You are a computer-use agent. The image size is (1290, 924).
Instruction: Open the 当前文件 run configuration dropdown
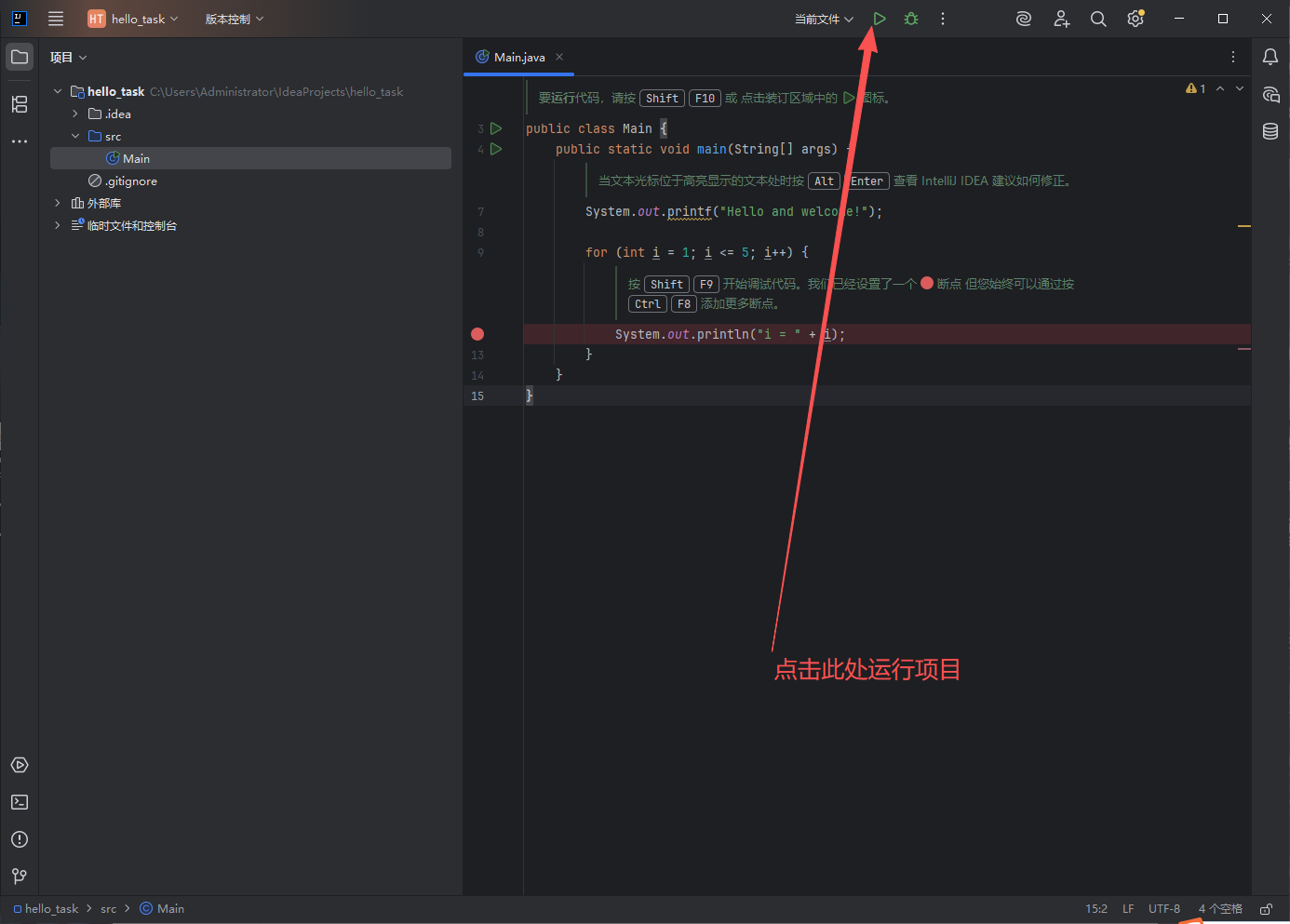point(824,19)
